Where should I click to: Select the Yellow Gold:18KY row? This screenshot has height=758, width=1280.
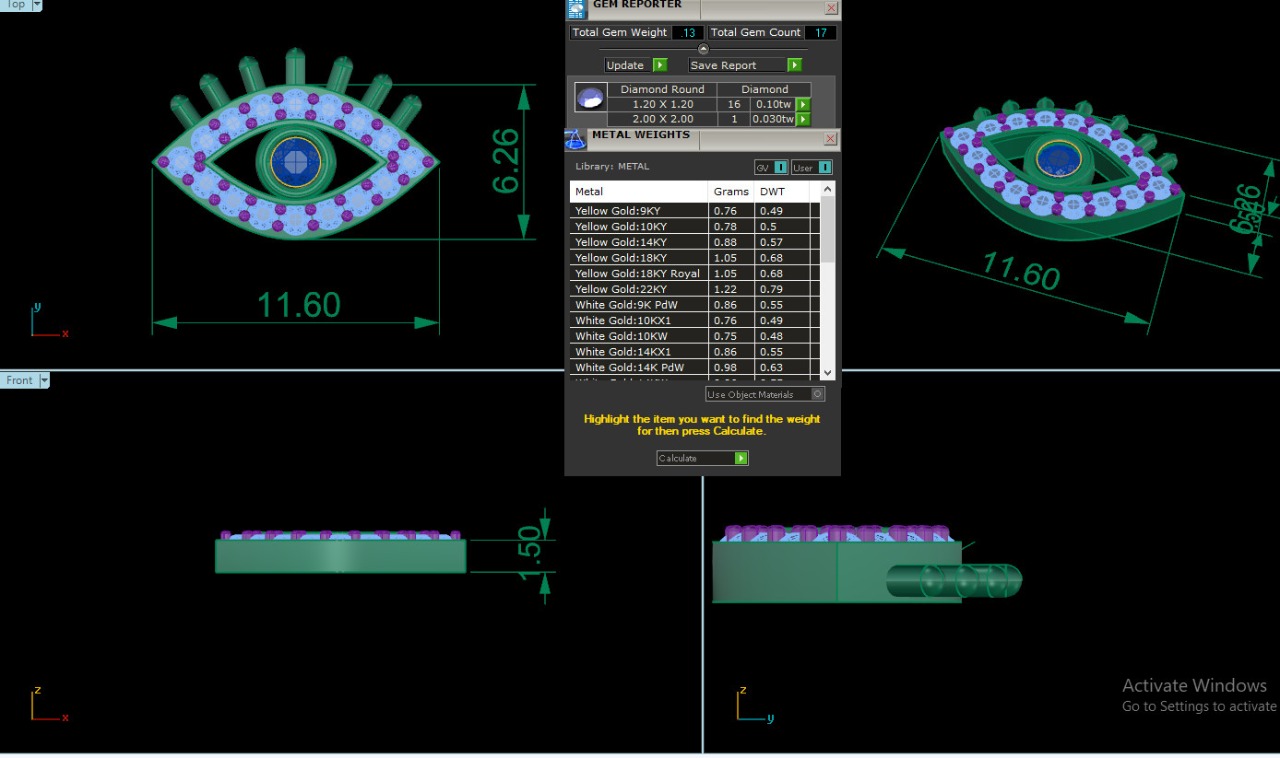[638, 258]
